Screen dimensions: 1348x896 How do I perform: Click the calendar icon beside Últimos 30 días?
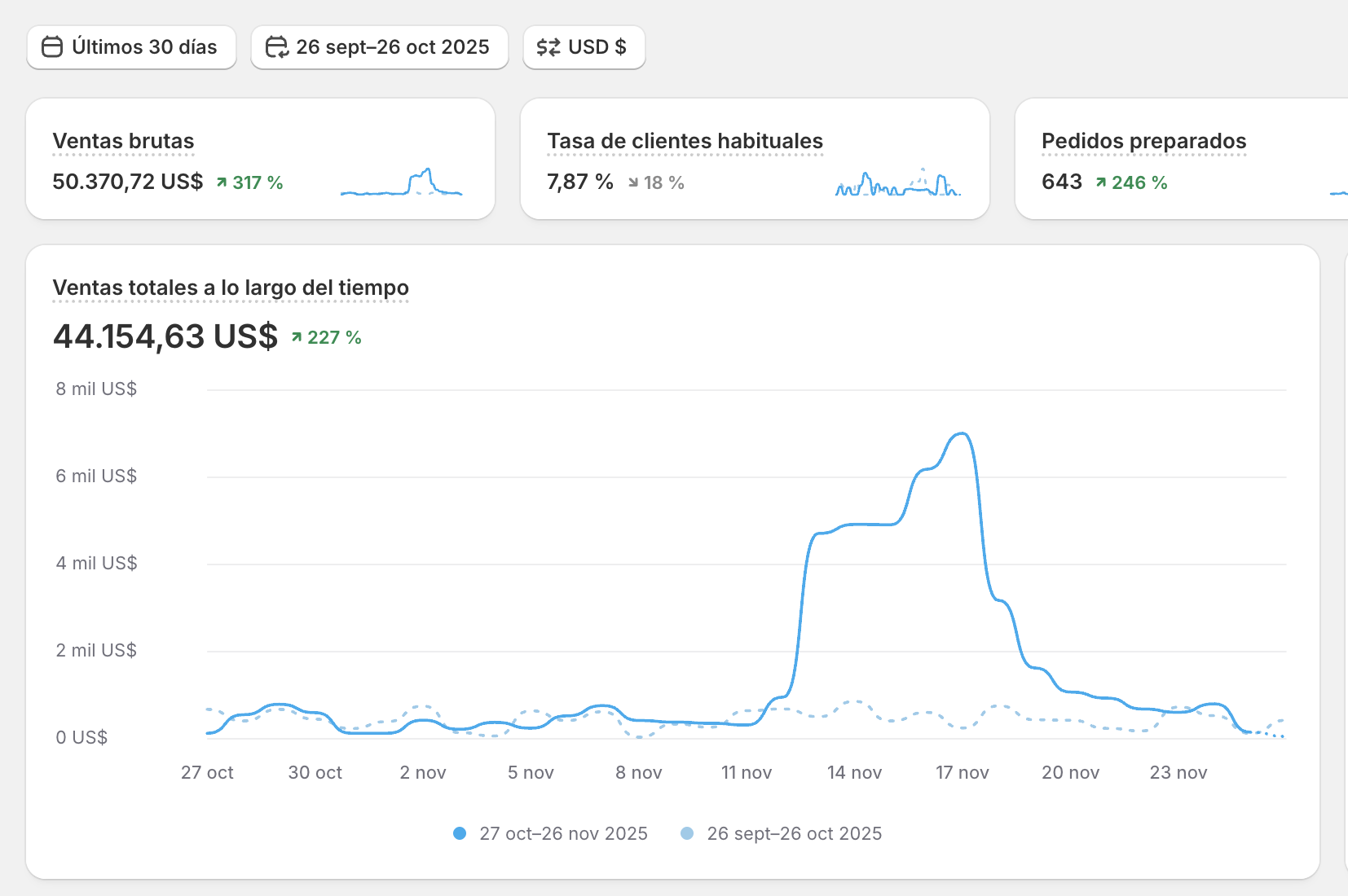click(x=52, y=47)
